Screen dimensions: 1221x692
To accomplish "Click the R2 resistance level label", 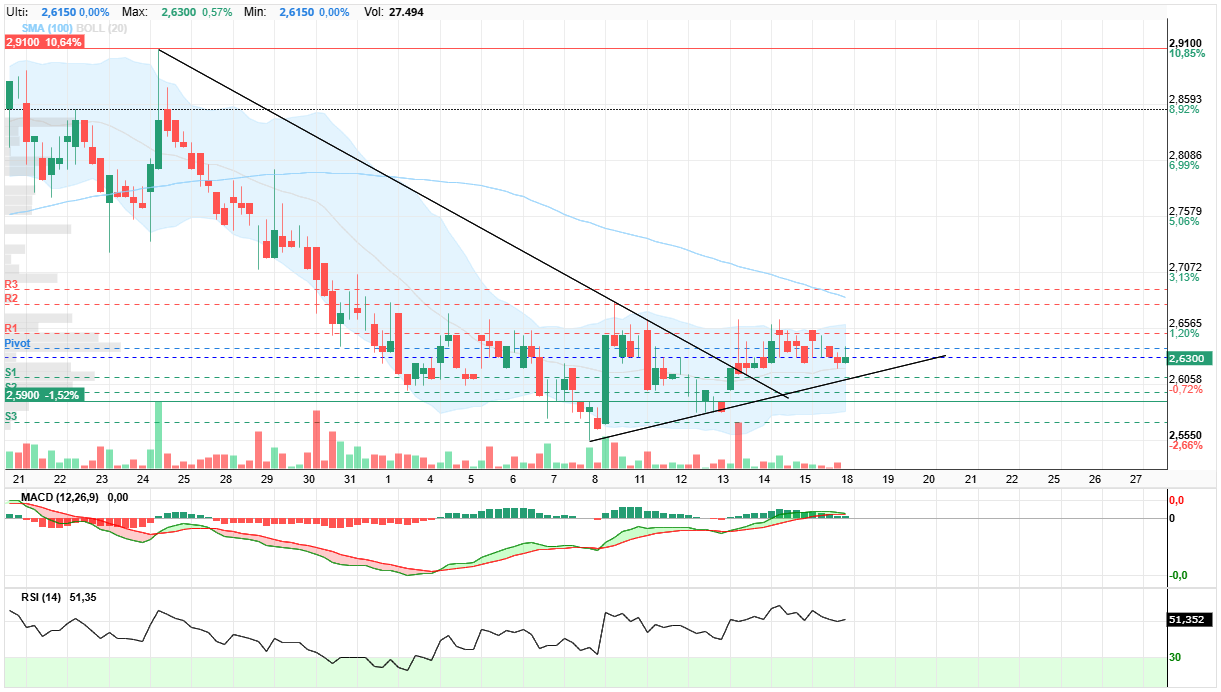I will click(11, 298).
